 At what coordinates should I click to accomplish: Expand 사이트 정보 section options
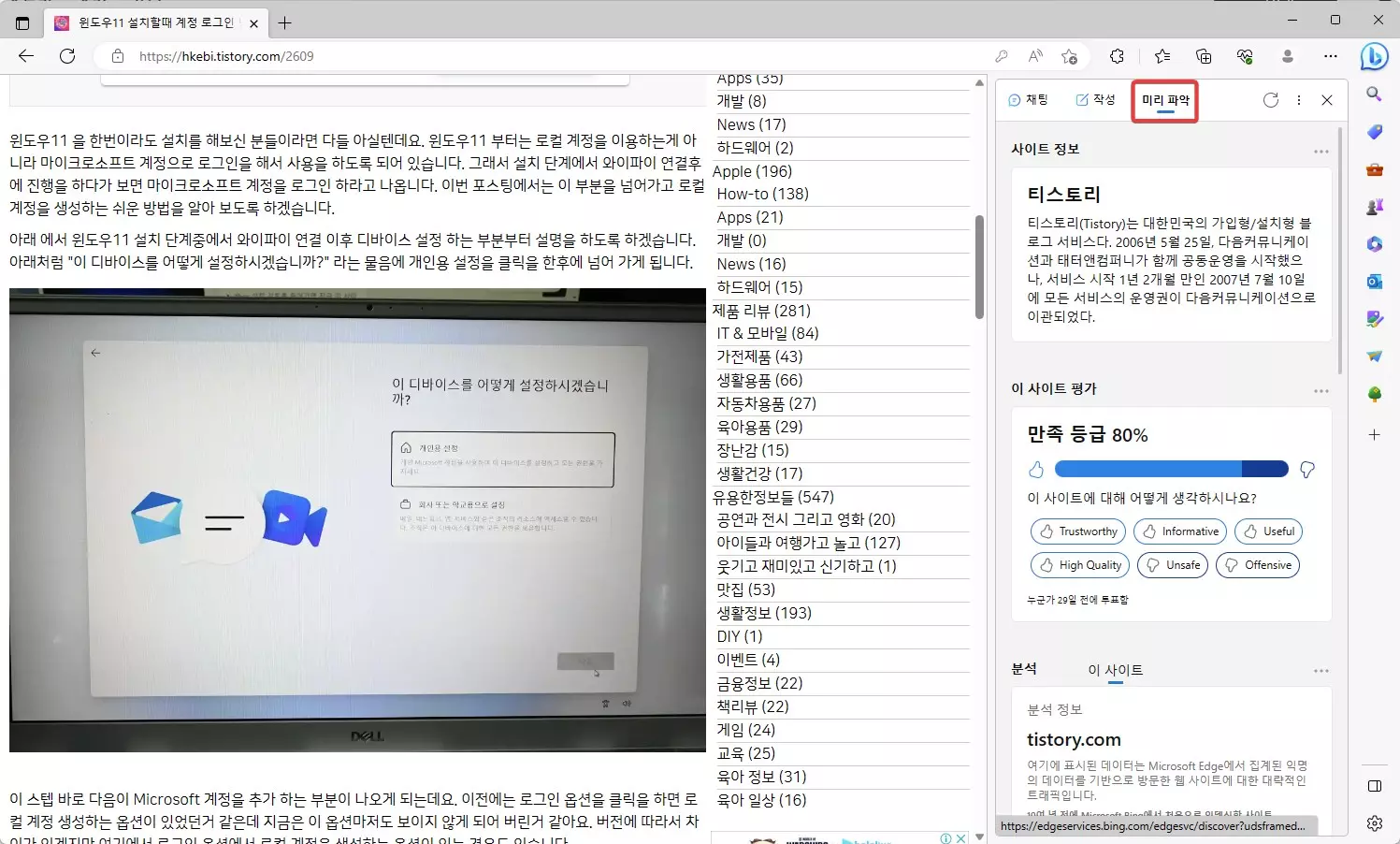coord(1321,151)
